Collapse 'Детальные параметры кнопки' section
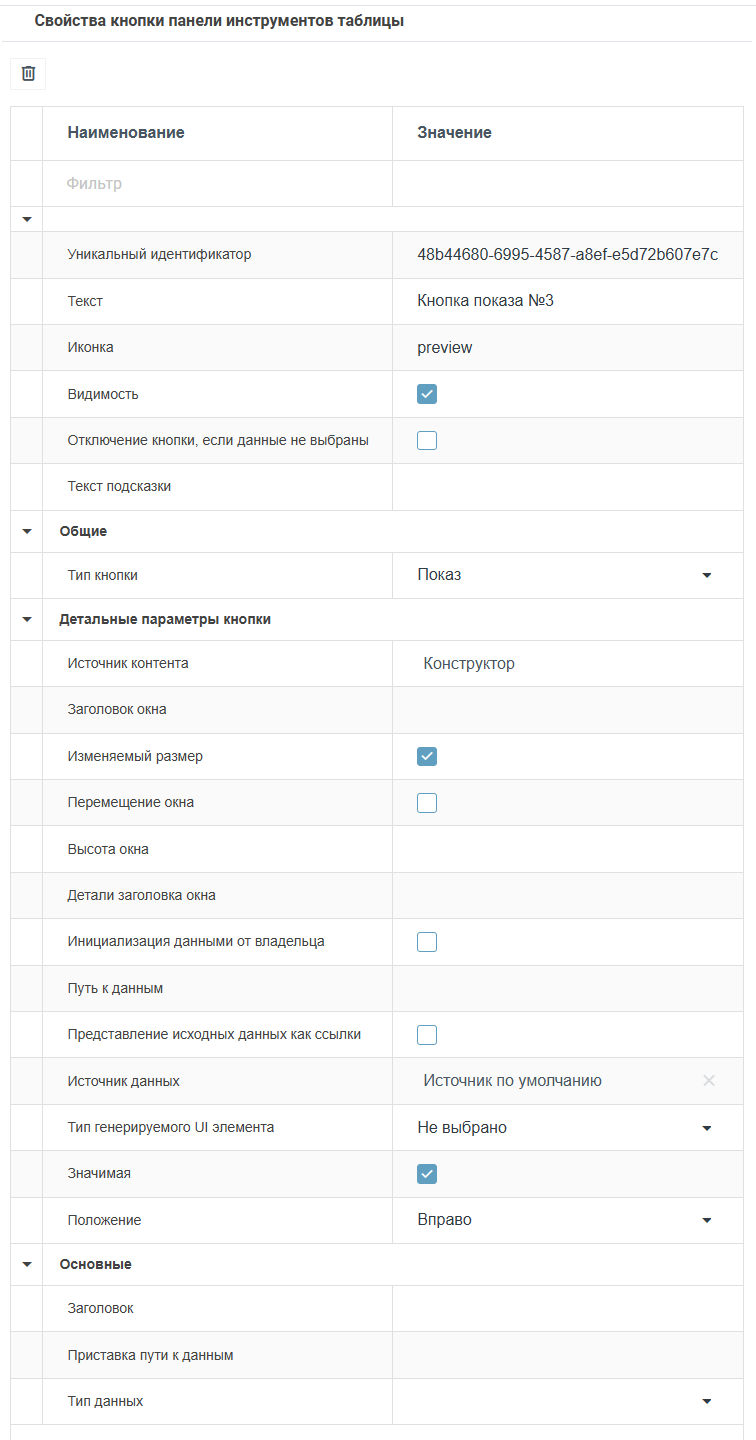The height and width of the screenshot is (1440, 756). [27, 619]
